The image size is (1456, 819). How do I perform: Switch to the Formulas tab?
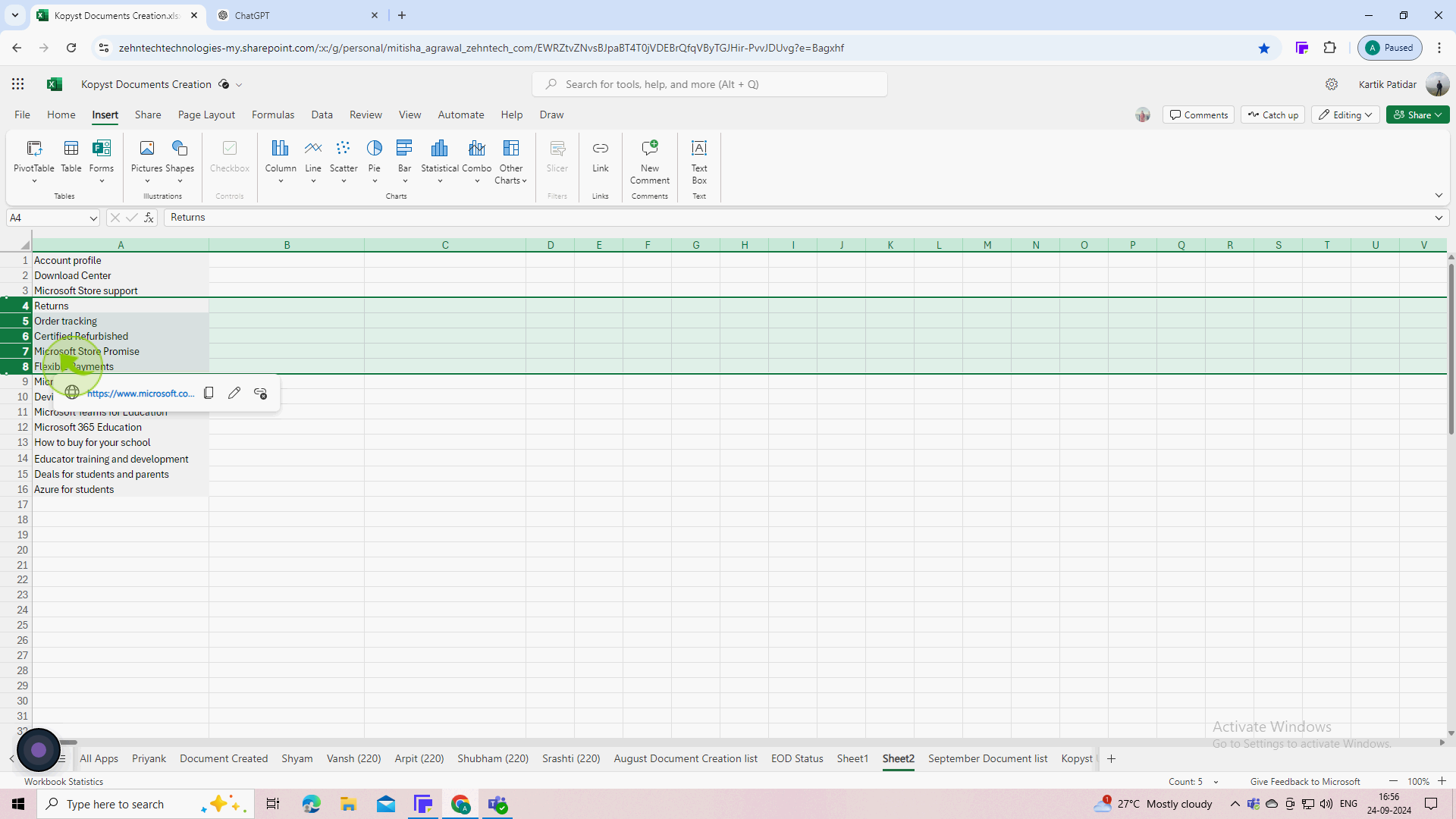pyautogui.click(x=273, y=115)
